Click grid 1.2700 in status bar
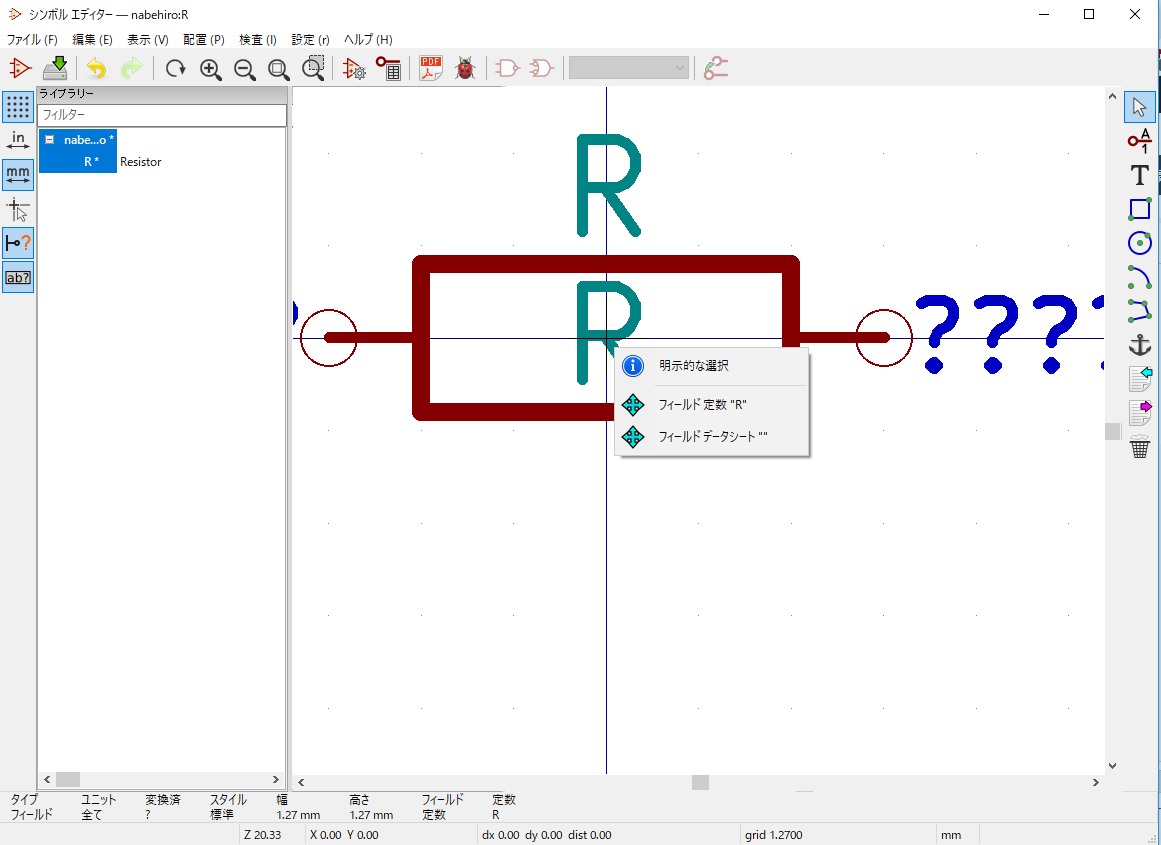Screen dimensions: 1161x845 click(x=774, y=835)
